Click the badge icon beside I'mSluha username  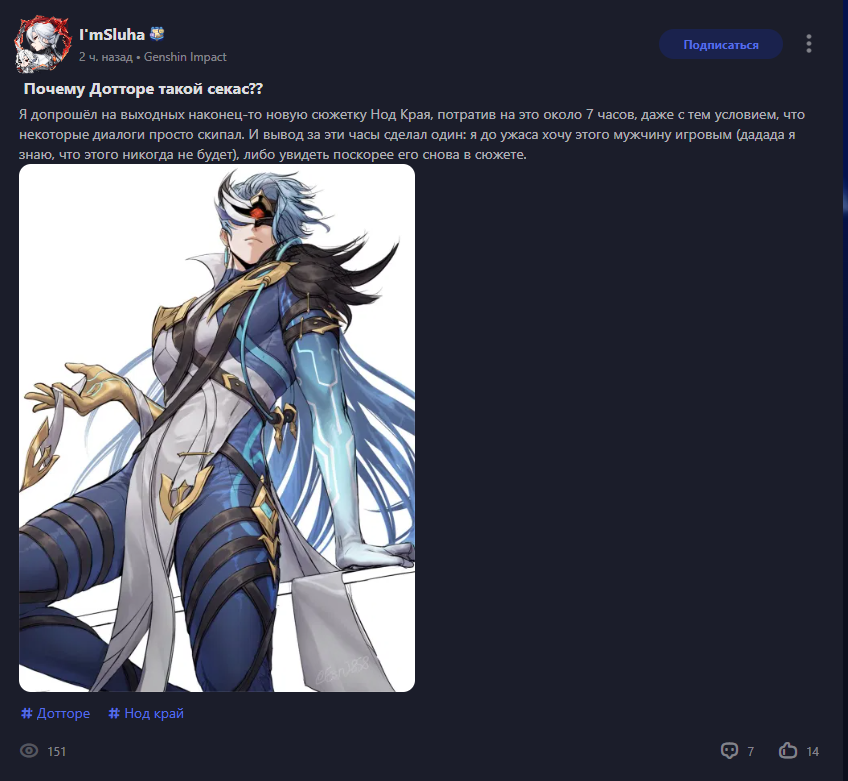(x=157, y=34)
